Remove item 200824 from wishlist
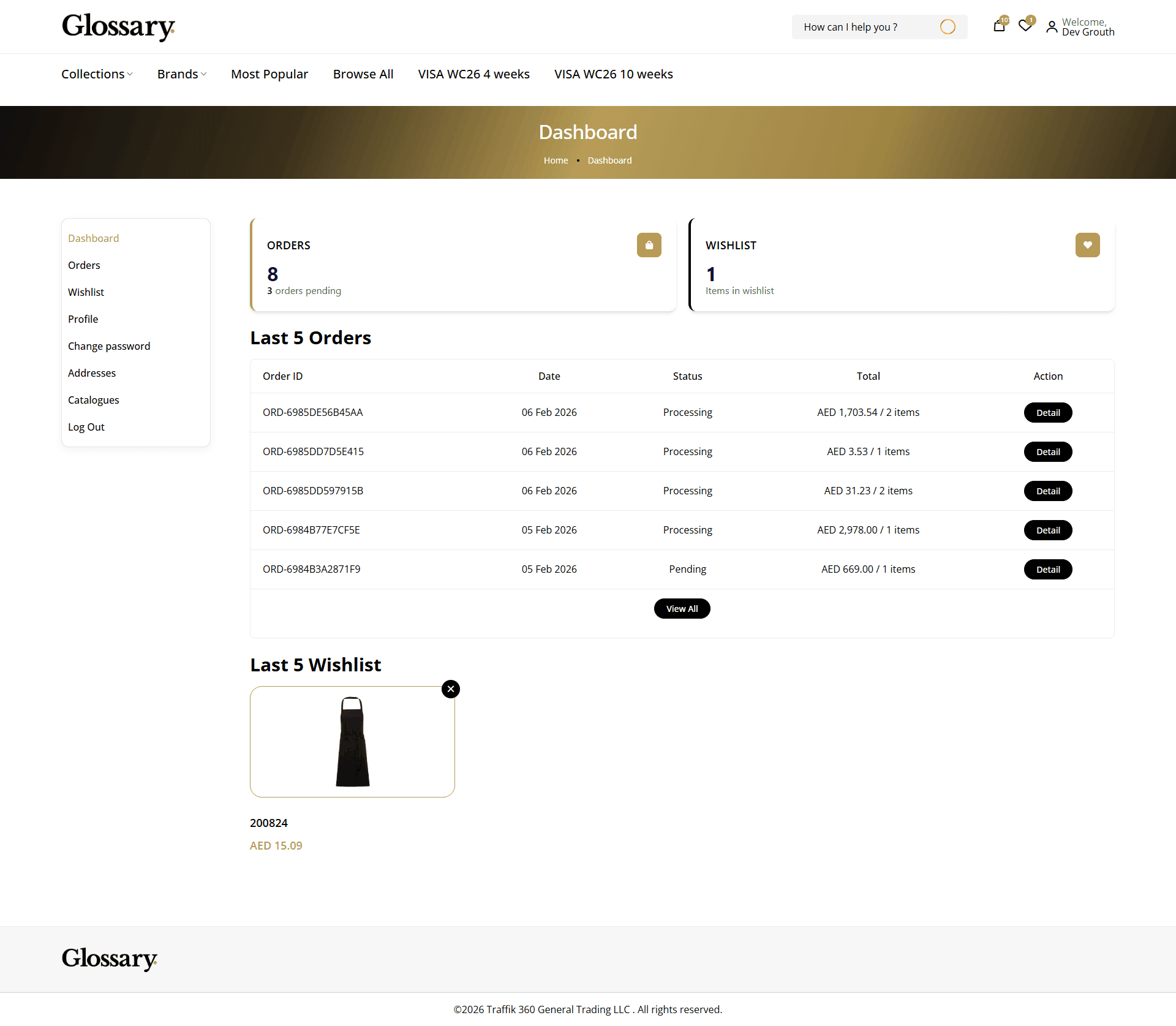This screenshot has height=1026, width=1176. pyautogui.click(x=451, y=689)
